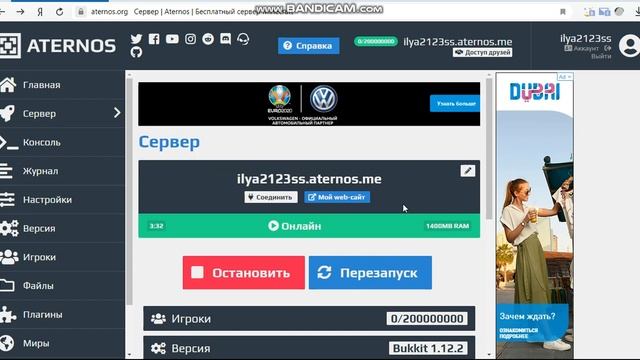Click the 1400MB RAM label
The image size is (640, 360).
coord(447,226)
